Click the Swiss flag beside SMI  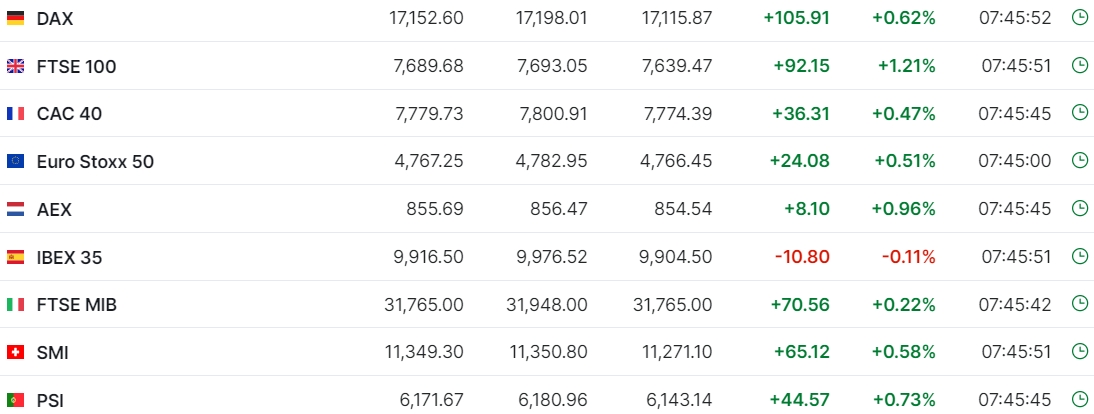click(x=15, y=352)
